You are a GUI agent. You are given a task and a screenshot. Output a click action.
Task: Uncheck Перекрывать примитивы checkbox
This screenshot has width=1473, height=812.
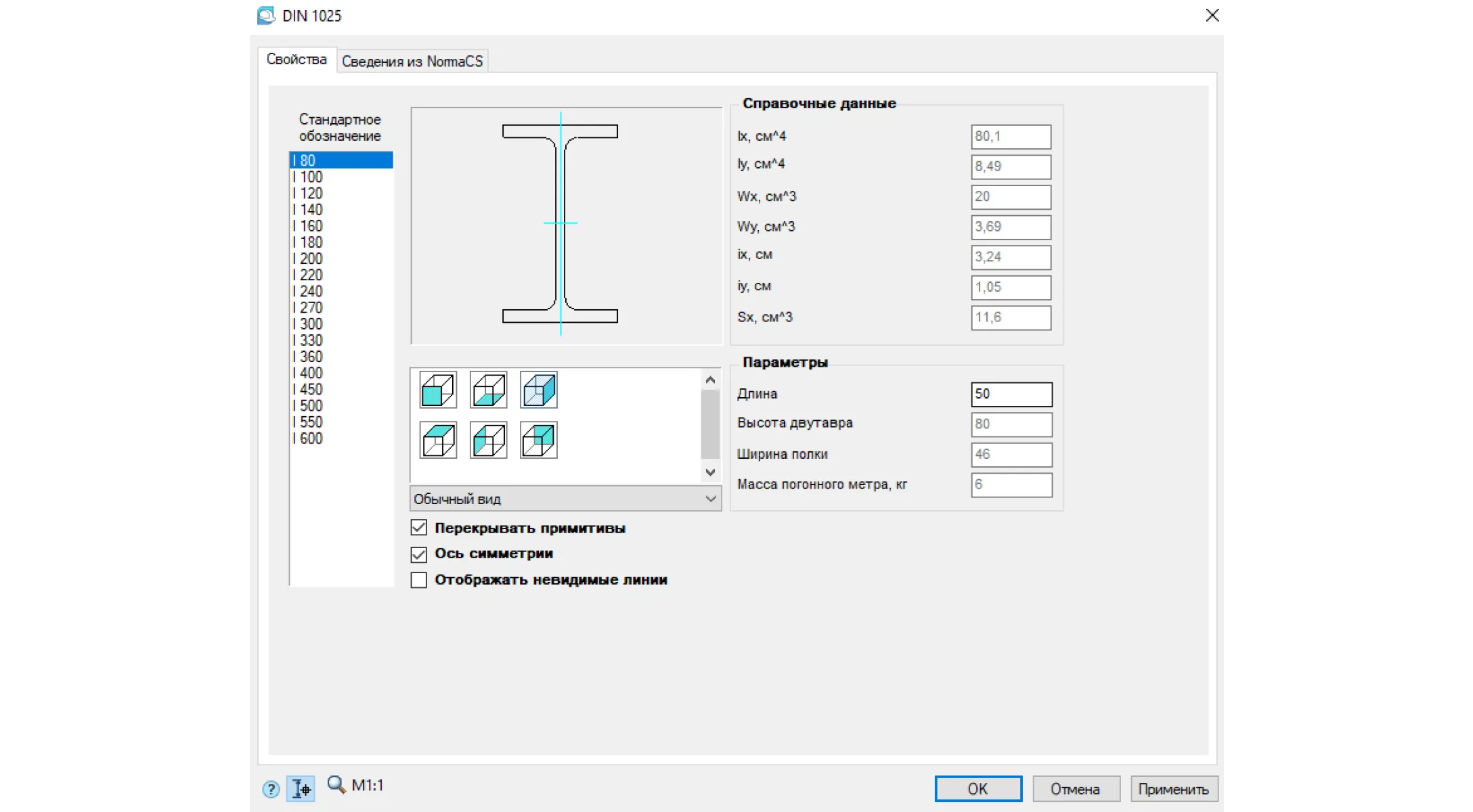pos(419,528)
